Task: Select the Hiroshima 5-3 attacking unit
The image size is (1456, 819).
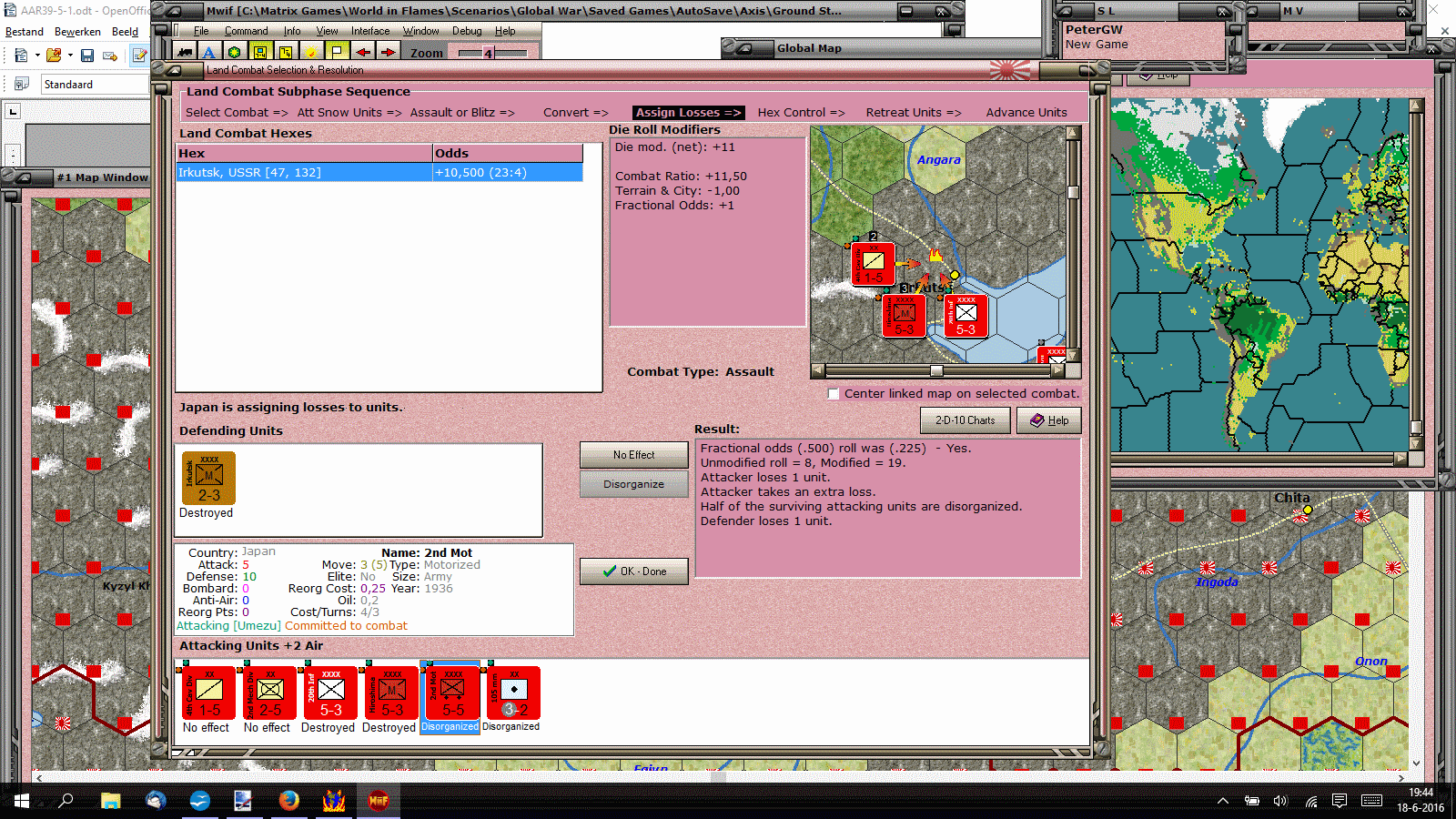Action: (x=391, y=693)
